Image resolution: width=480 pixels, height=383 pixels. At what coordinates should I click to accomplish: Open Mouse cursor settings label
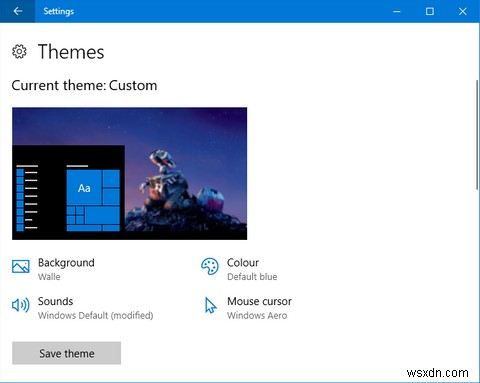point(259,301)
